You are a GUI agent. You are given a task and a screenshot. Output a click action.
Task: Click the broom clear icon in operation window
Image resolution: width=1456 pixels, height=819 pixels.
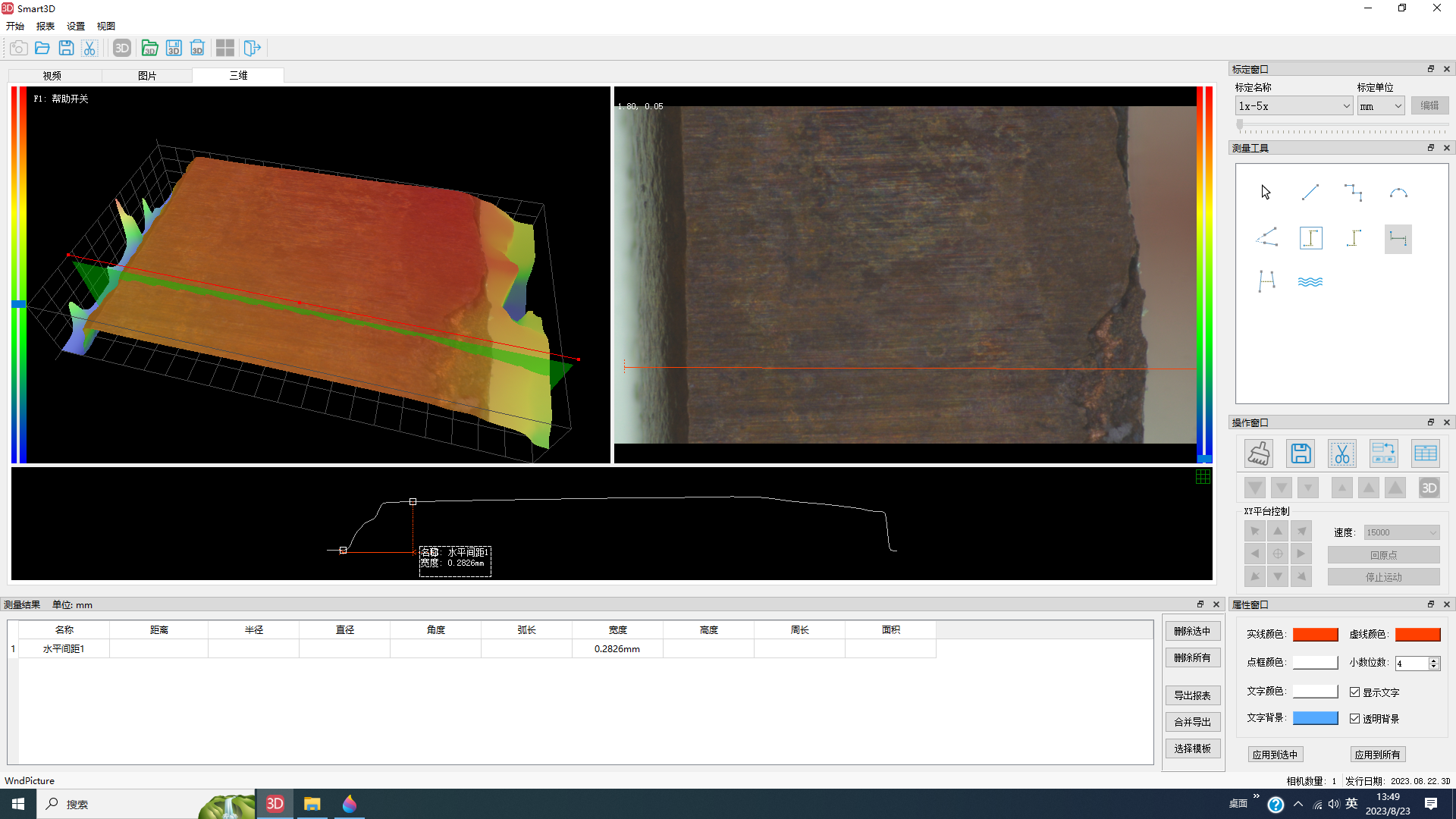1259,453
